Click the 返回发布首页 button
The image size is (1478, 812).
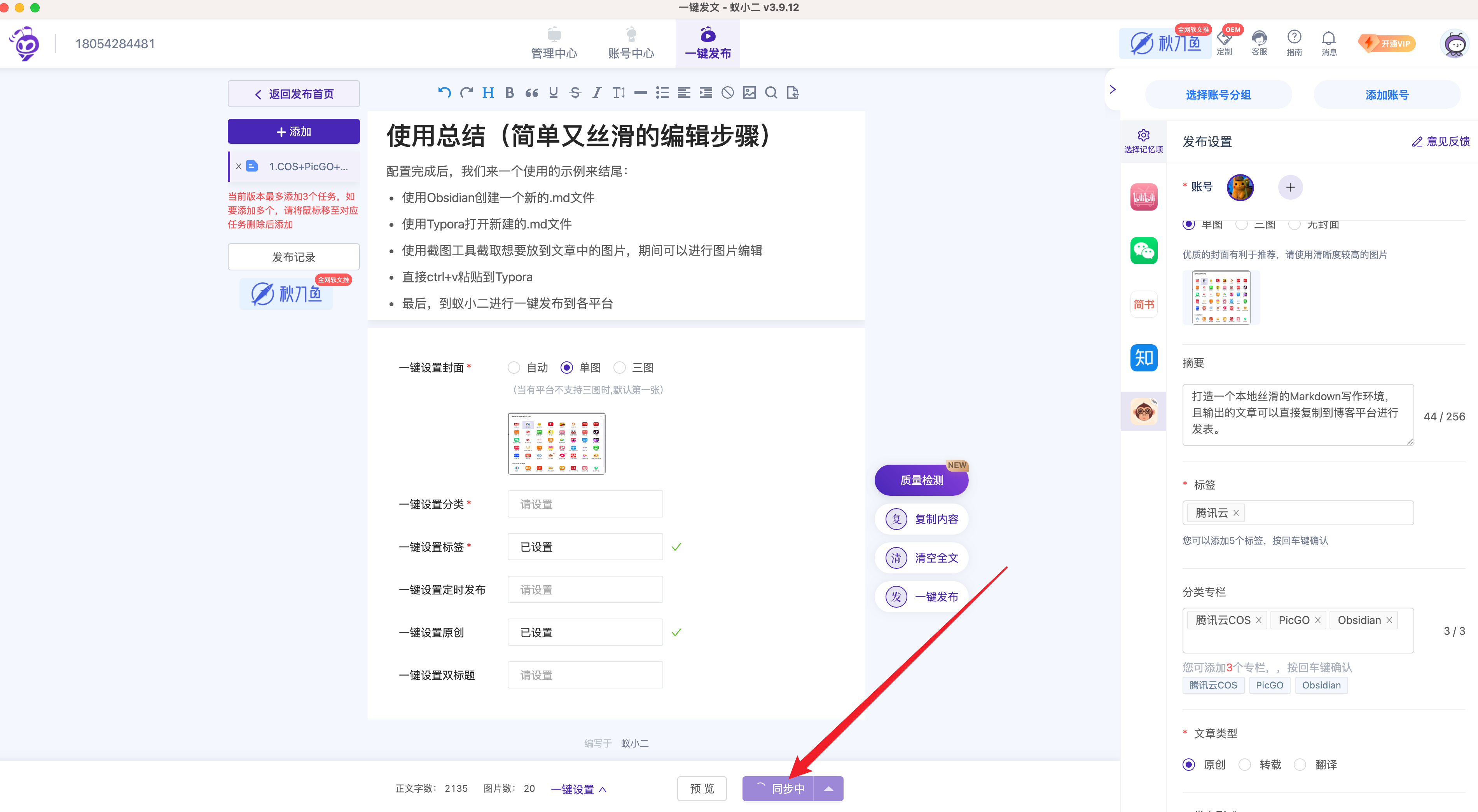(294, 94)
